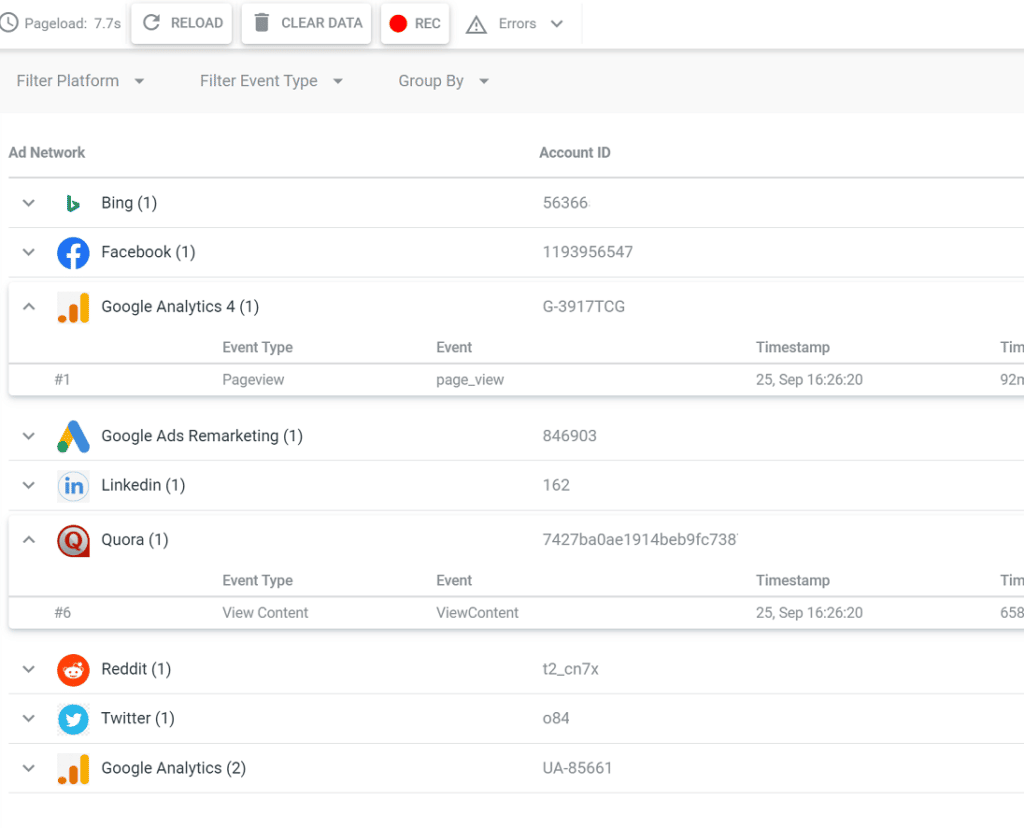Click the Facebook account ID 1193956547
1024x828 pixels.
click(588, 252)
